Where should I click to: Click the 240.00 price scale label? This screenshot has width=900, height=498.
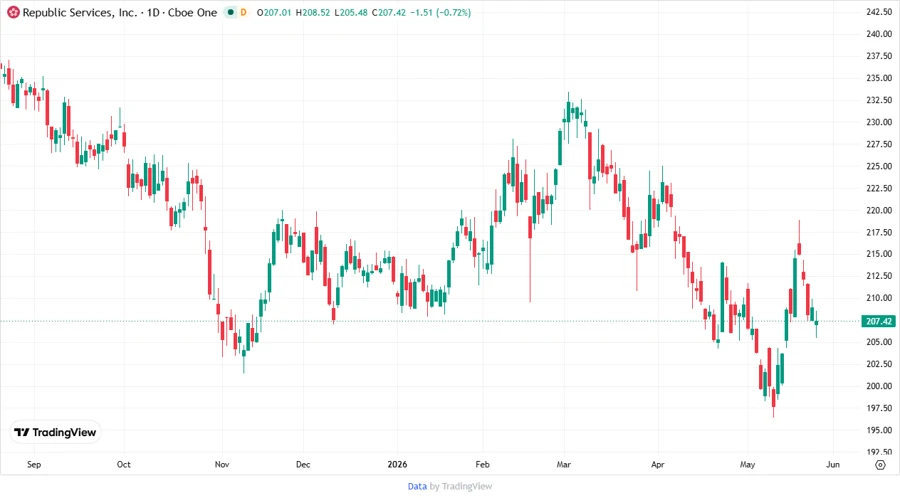879,34
